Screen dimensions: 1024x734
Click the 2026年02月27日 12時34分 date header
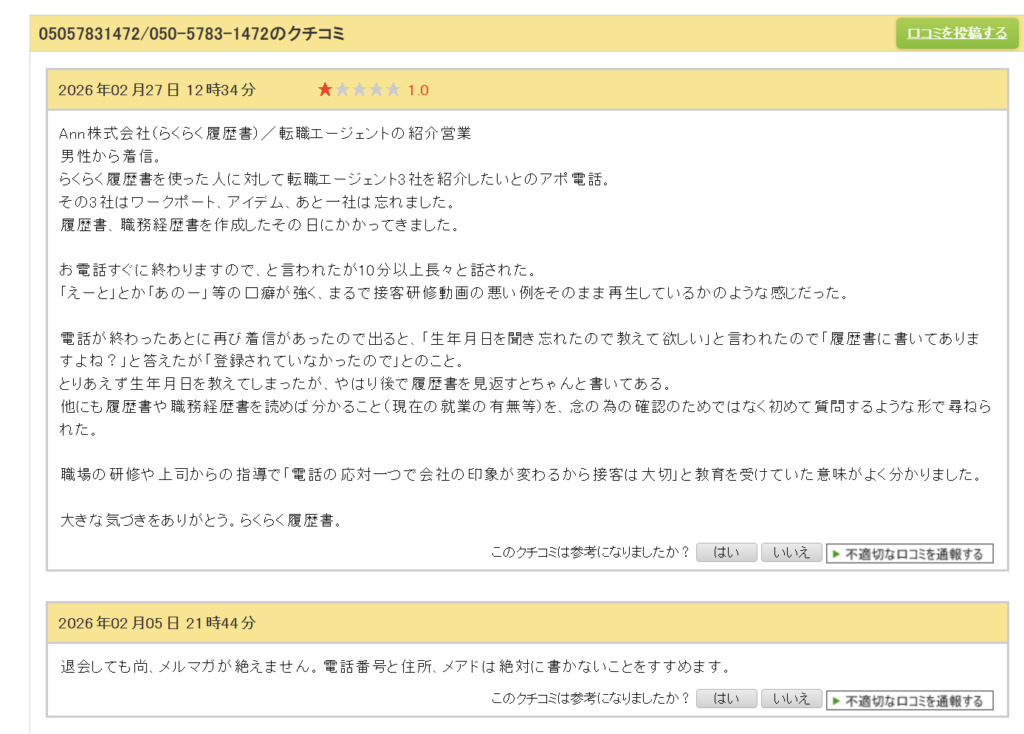coord(157,90)
